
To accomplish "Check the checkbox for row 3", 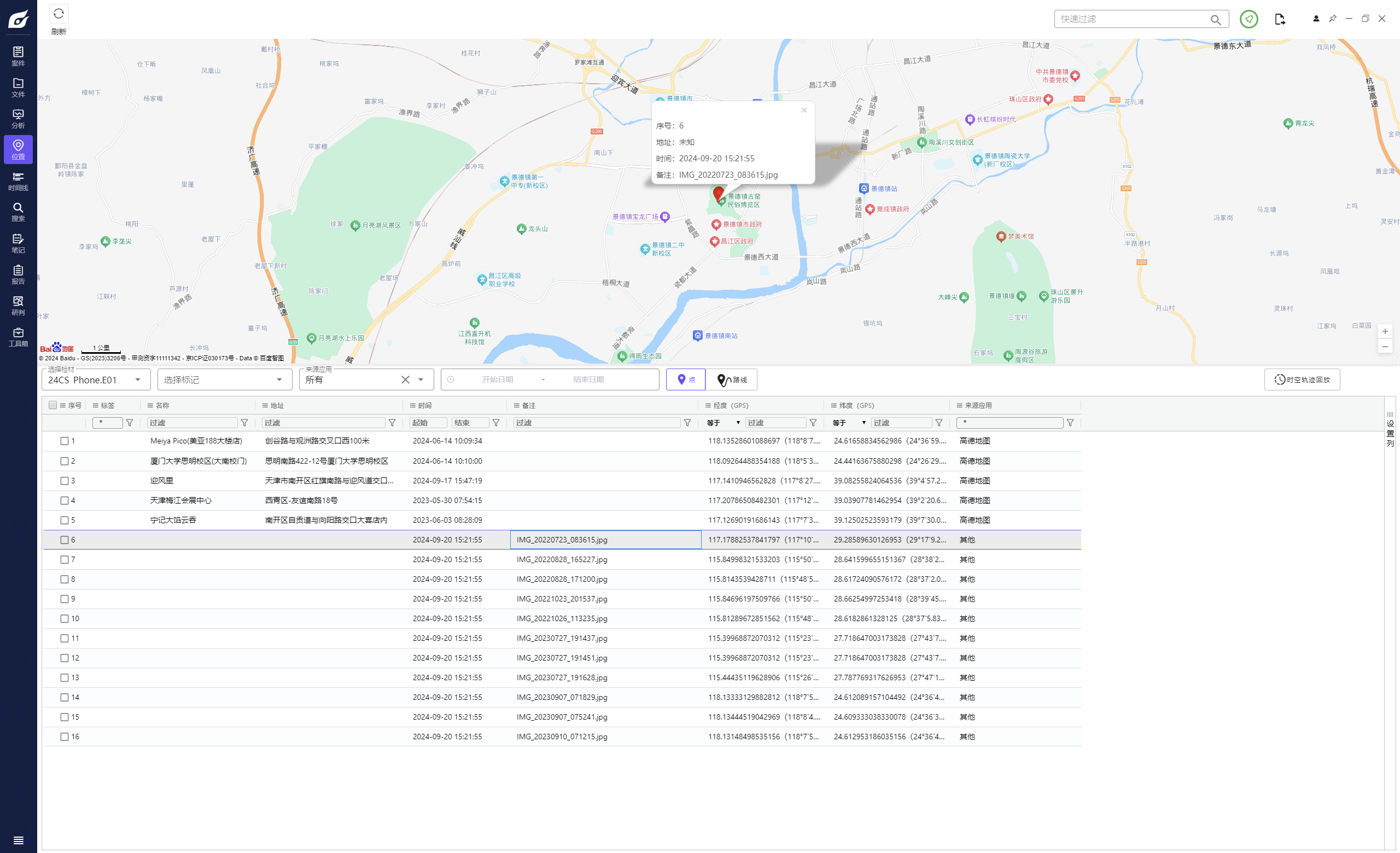I will point(64,481).
